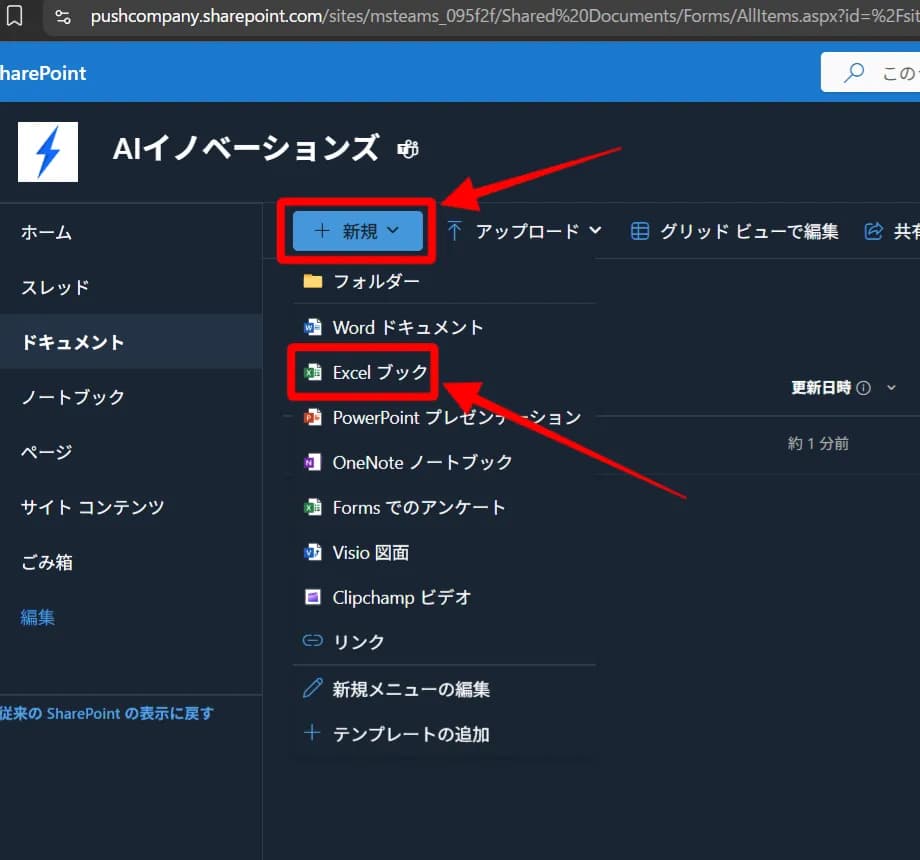Click the grid view icon
The image size is (920, 860).
tap(640, 231)
